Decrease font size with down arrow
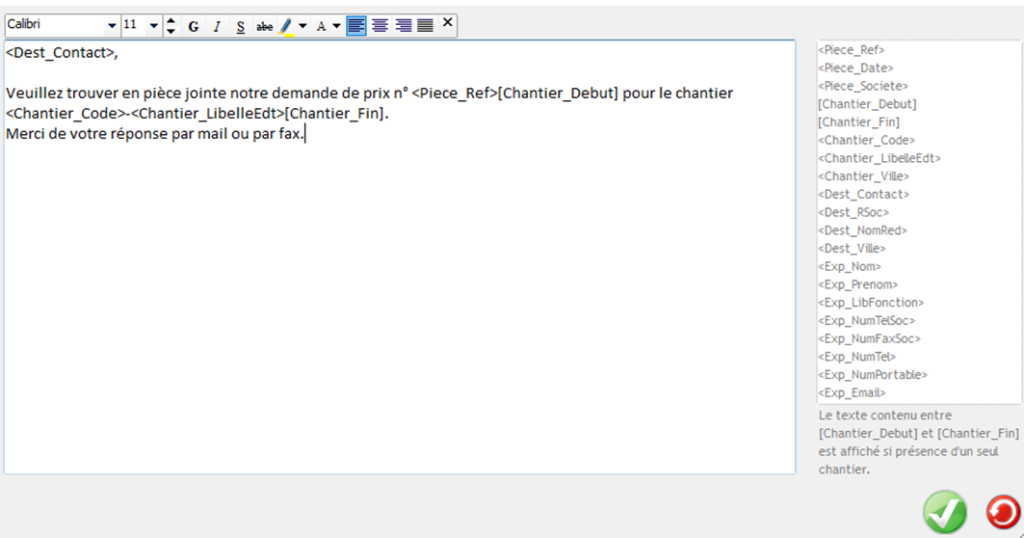 pos(170,31)
